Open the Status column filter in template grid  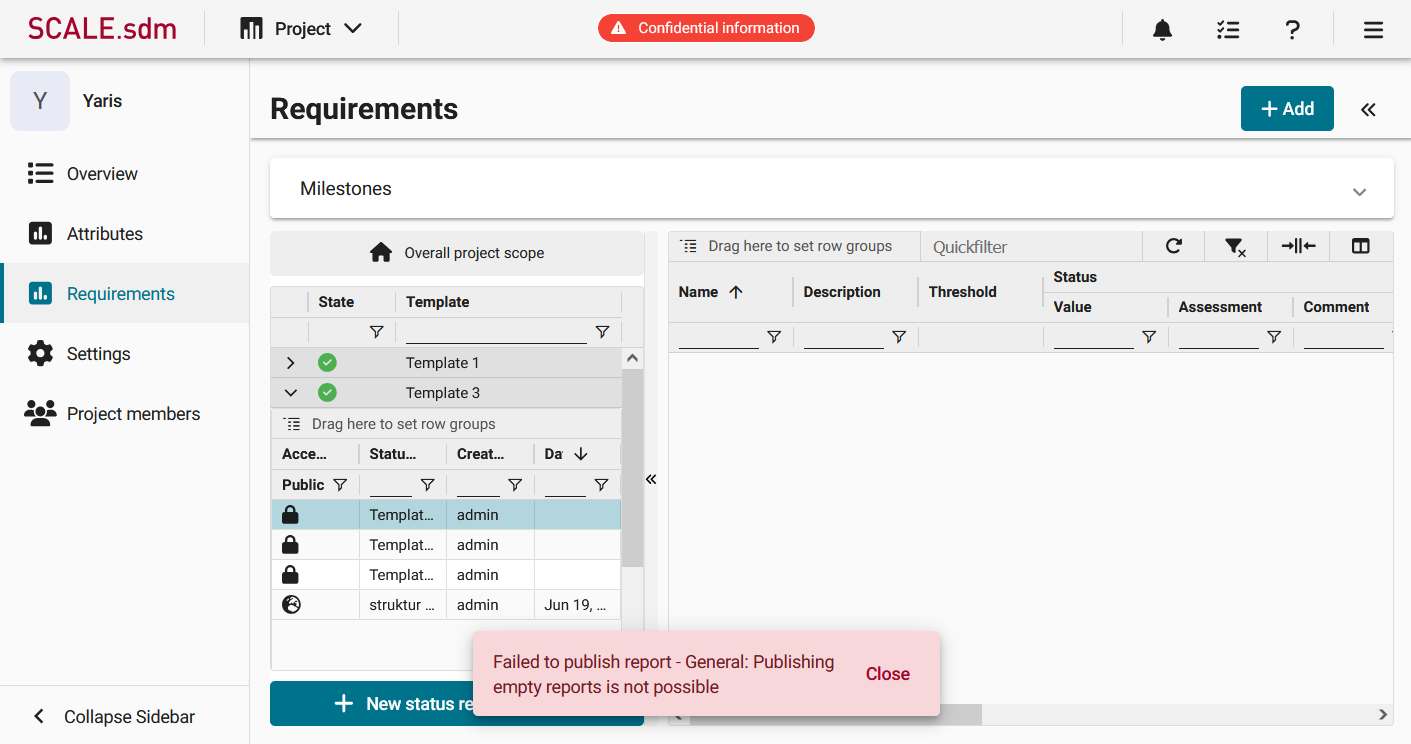coord(427,485)
